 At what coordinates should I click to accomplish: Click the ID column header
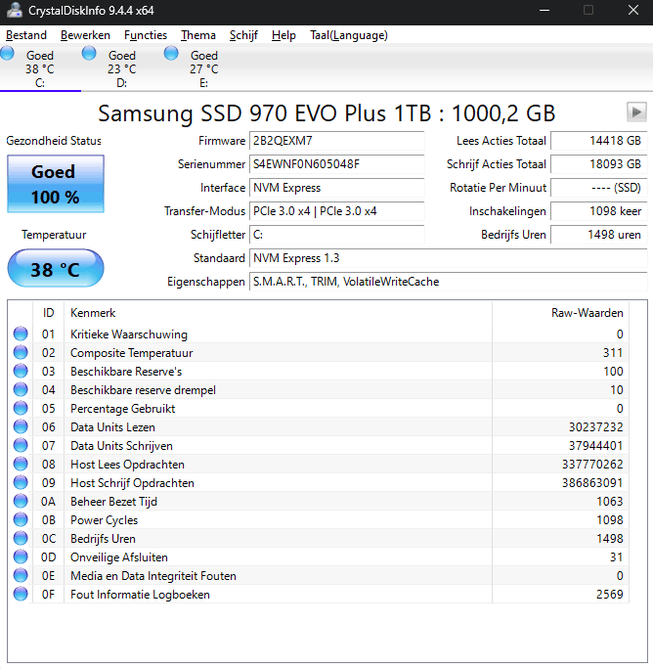(x=48, y=313)
